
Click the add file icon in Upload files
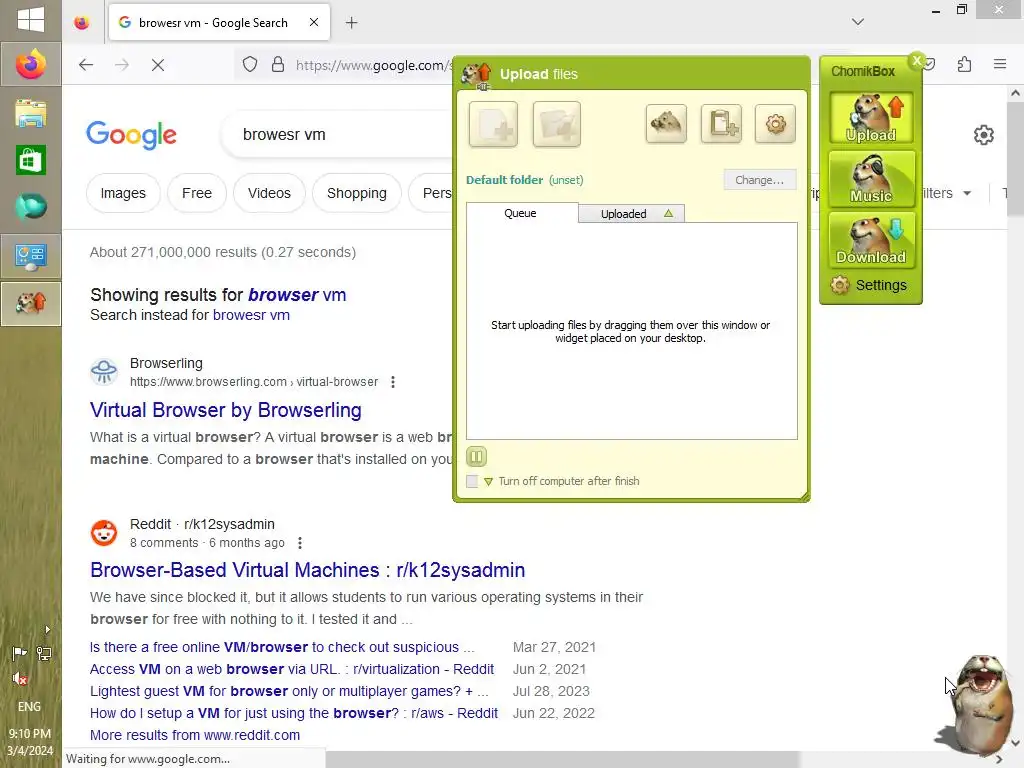[x=493, y=124]
